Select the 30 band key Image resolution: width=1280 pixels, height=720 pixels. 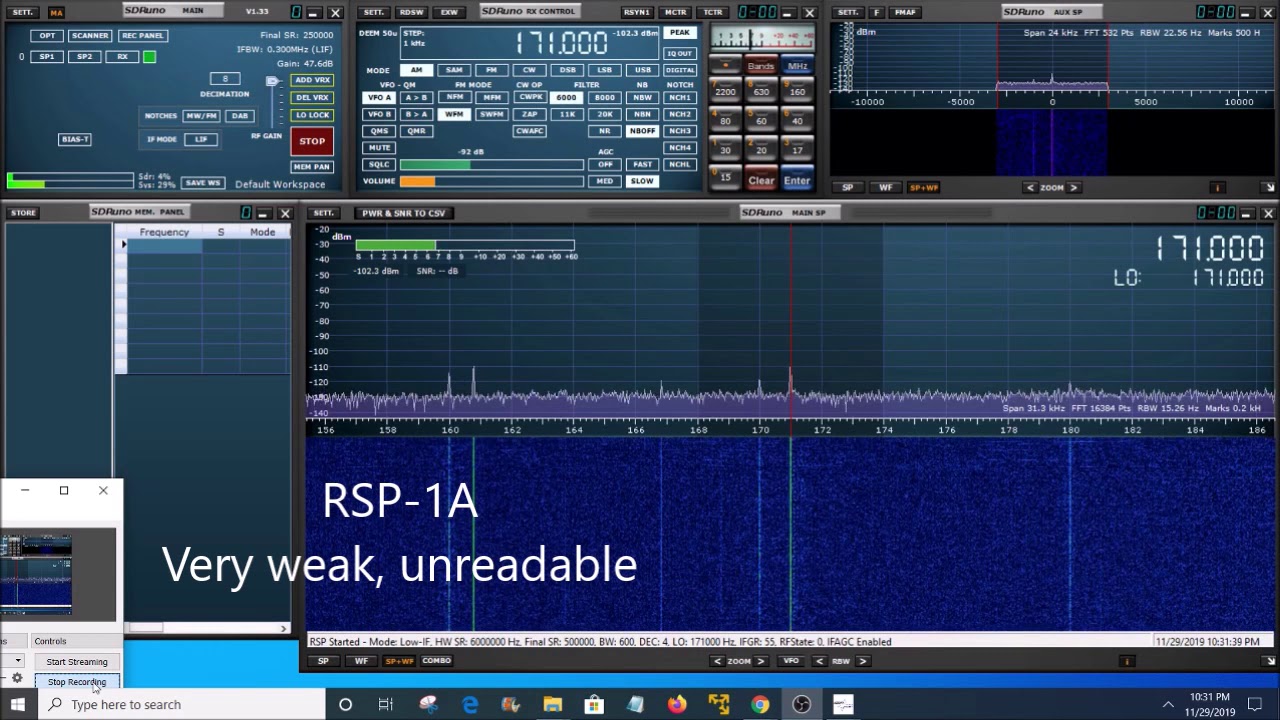tap(725, 150)
